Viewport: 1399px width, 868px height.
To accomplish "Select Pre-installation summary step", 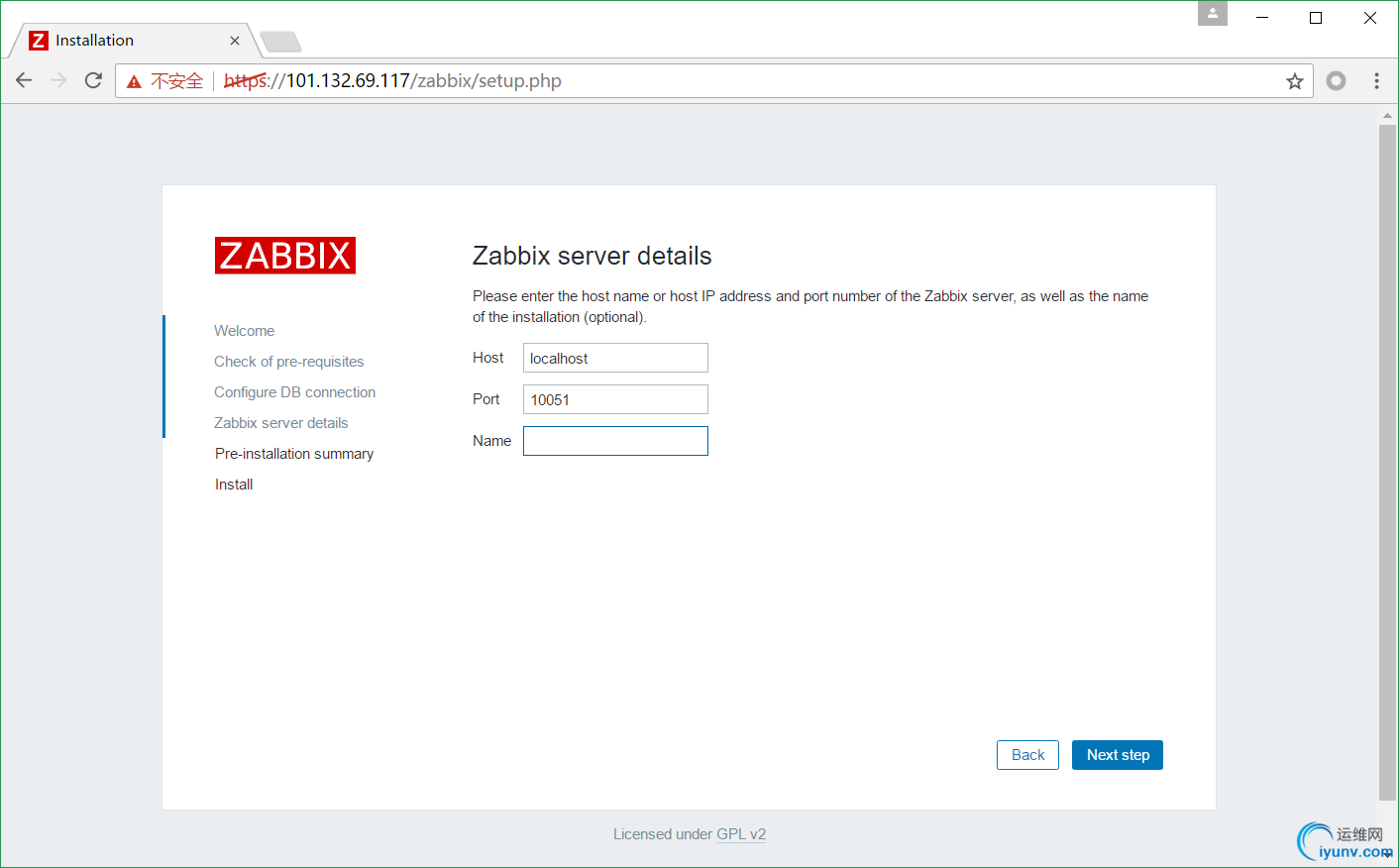I will click(294, 454).
